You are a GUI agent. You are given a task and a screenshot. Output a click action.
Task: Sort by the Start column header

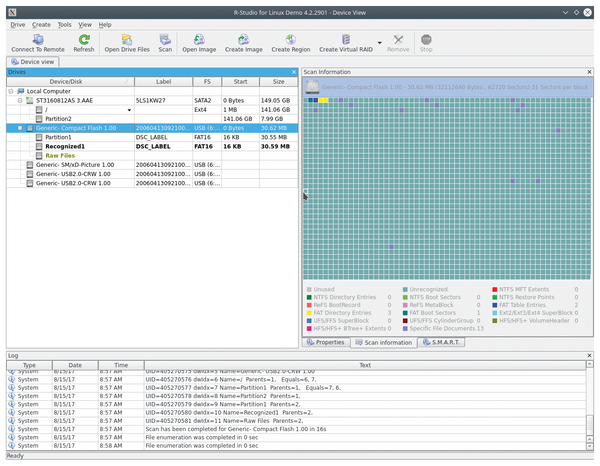pyautogui.click(x=240, y=82)
